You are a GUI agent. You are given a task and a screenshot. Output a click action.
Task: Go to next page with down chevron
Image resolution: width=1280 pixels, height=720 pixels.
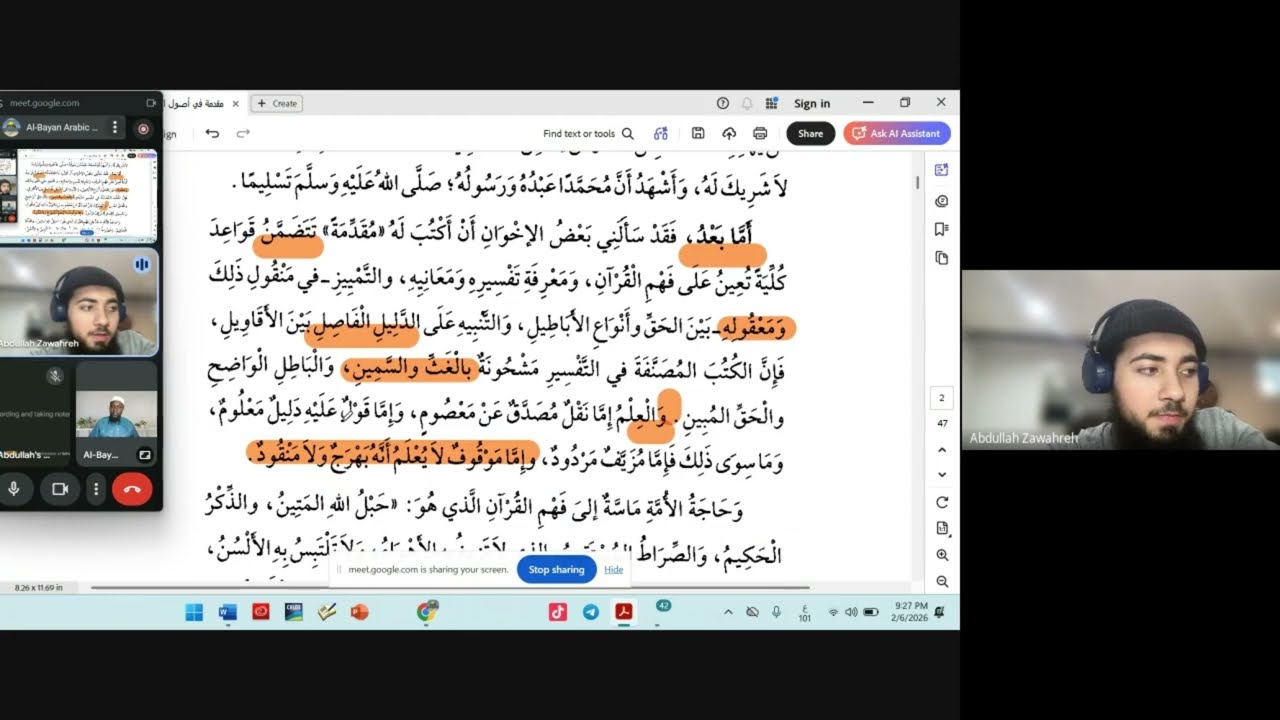[x=942, y=474]
